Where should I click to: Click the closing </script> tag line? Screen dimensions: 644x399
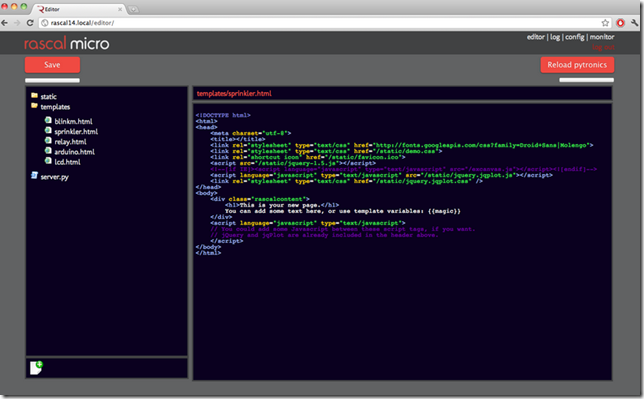(x=226, y=241)
